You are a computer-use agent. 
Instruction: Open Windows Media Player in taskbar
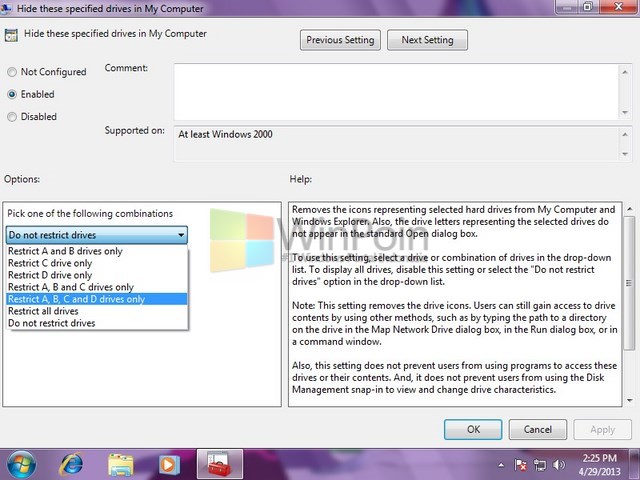169,465
